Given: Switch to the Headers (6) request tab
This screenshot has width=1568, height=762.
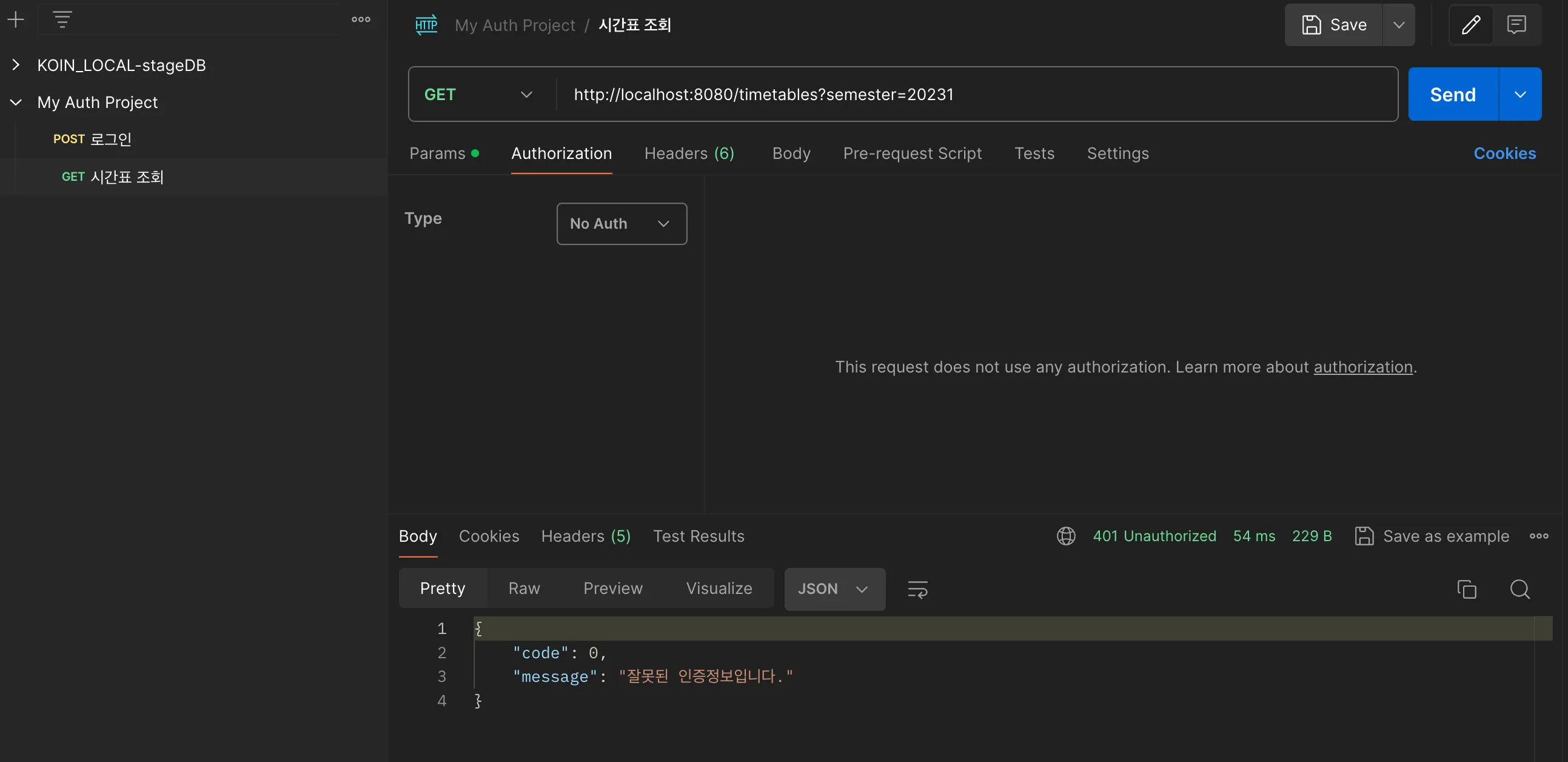Looking at the screenshot, I should coord(689,153).
